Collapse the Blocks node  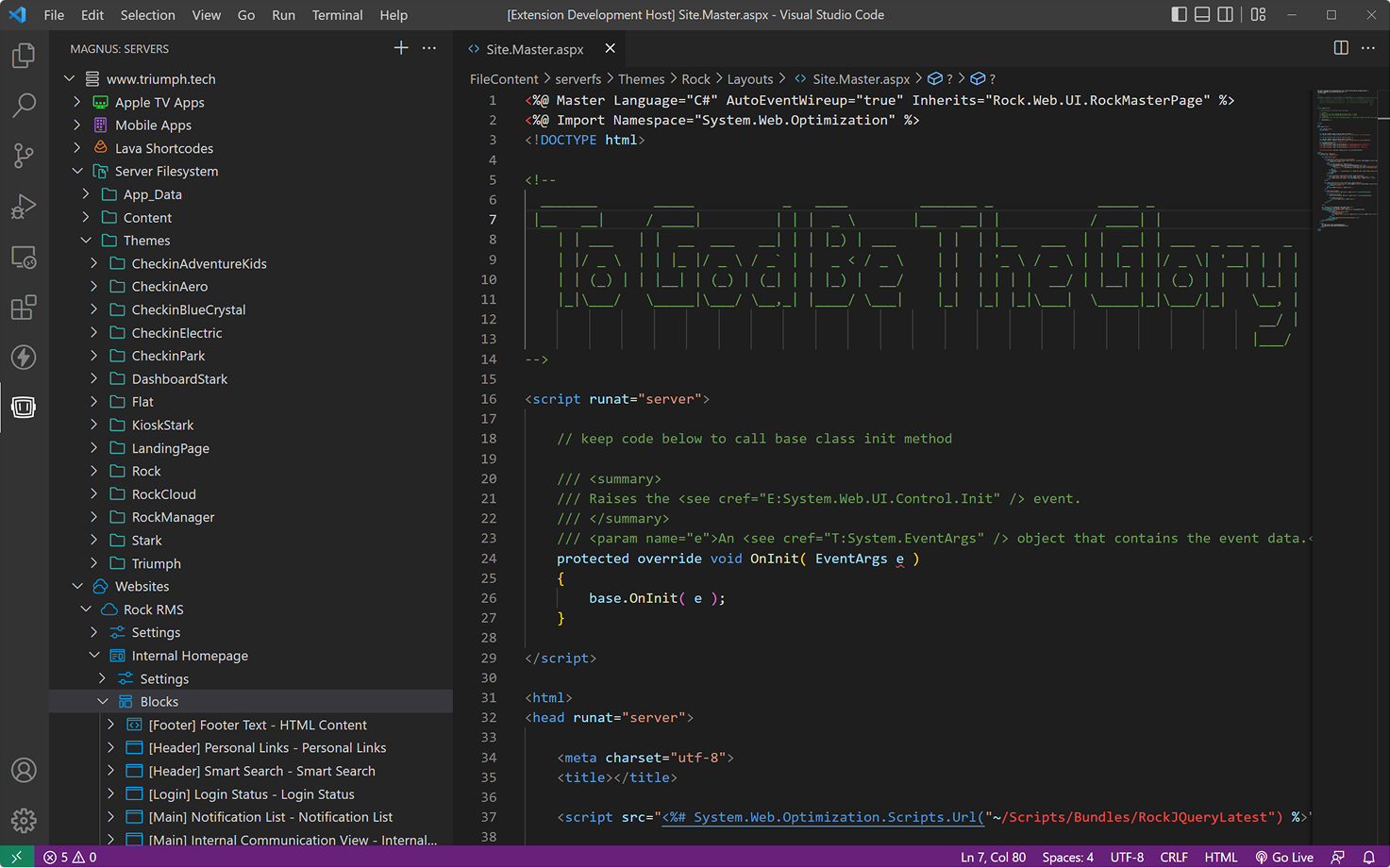click(103, 701)
